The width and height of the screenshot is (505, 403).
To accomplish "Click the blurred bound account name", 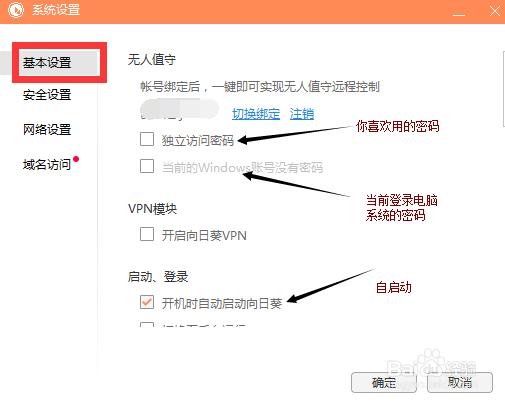I will pyautogui.click(x=179, y=109).
